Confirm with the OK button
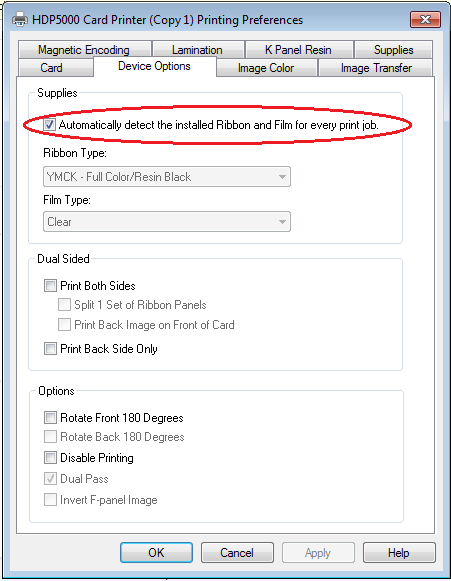 pyautogui.click(x=156, y=553)
